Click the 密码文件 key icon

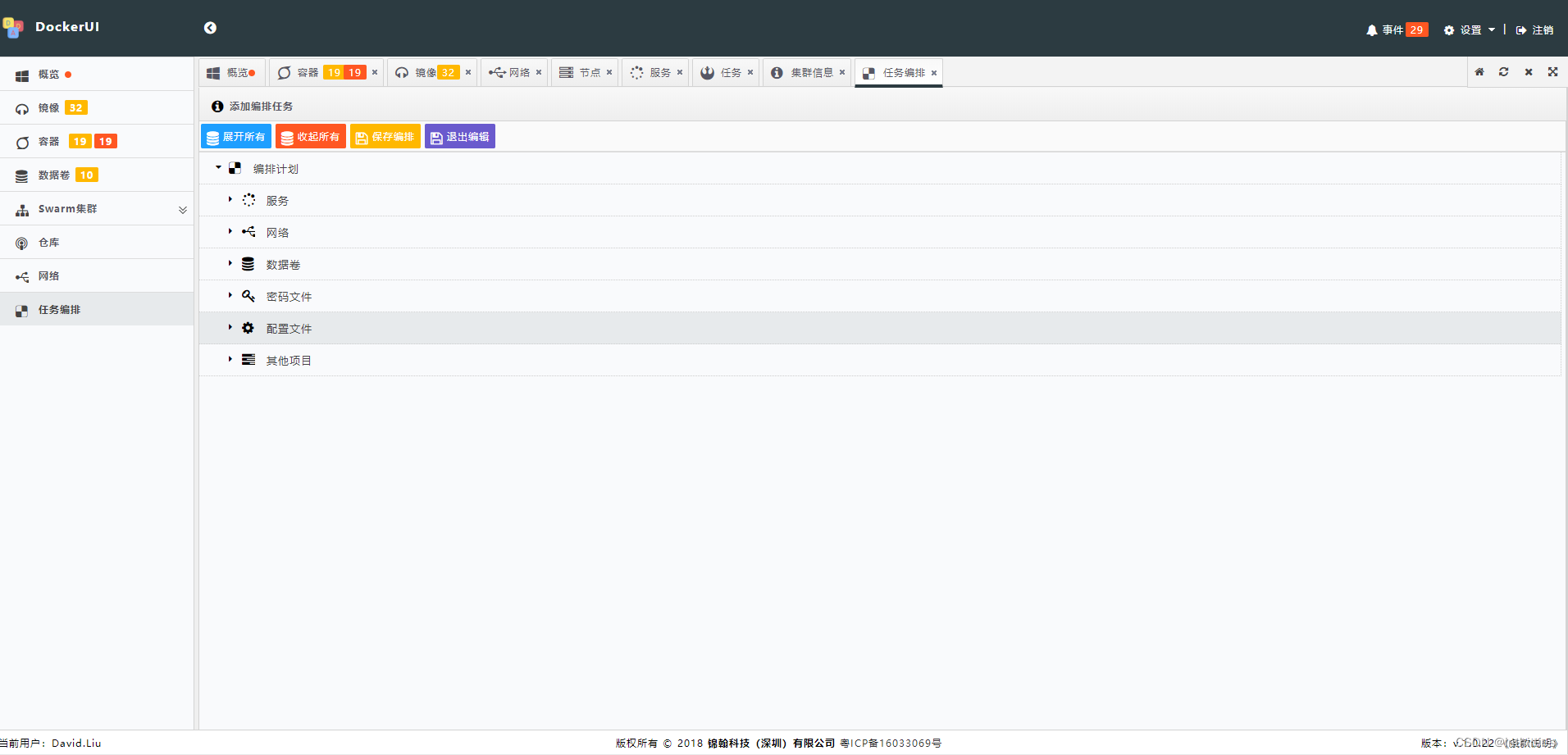point(248,296)
